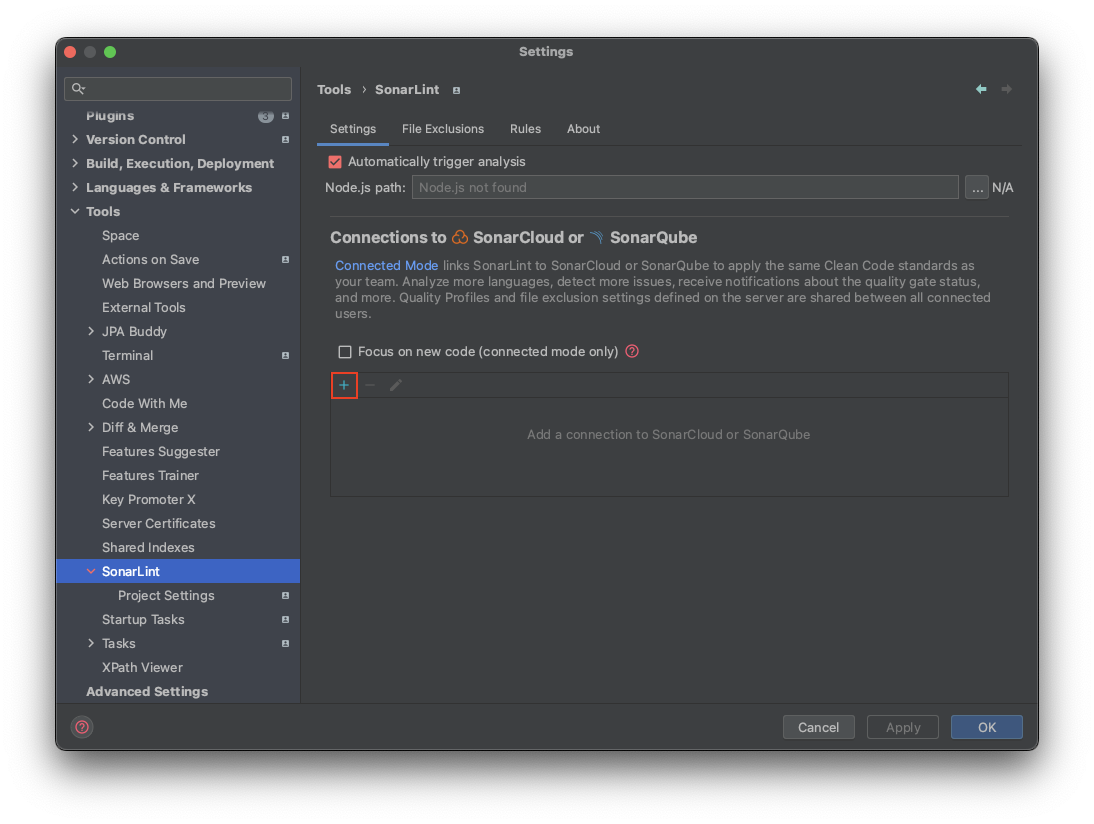Collapse the Tools section
The image size is (1094, 824).
coord(75,211)
